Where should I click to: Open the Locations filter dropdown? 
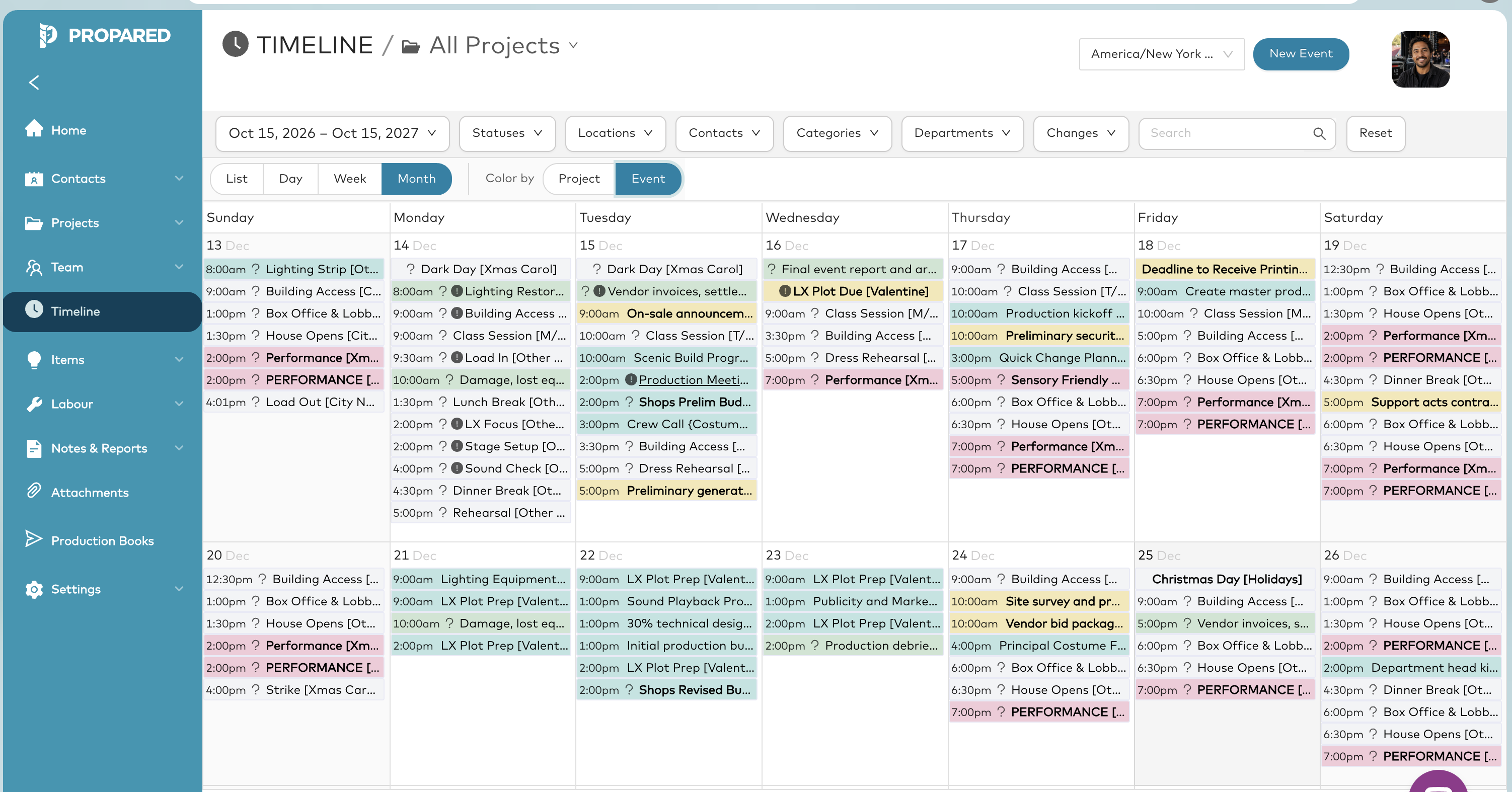[x=615, y=133]
